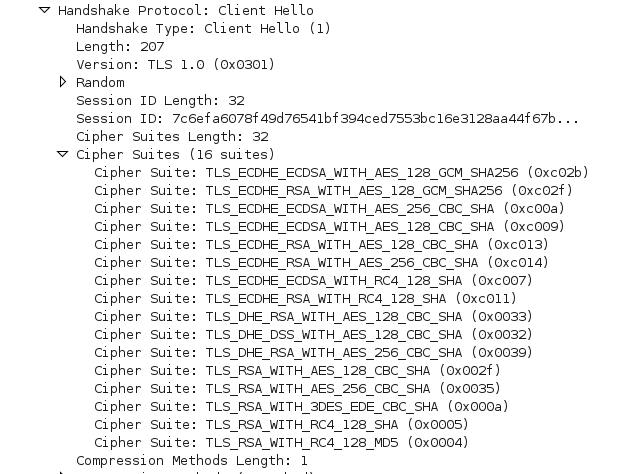The height and width of the screenshot is (474, 639).
Task: Collapse the Cipher Suites (16 suites) list
Action: coord(62,154)
